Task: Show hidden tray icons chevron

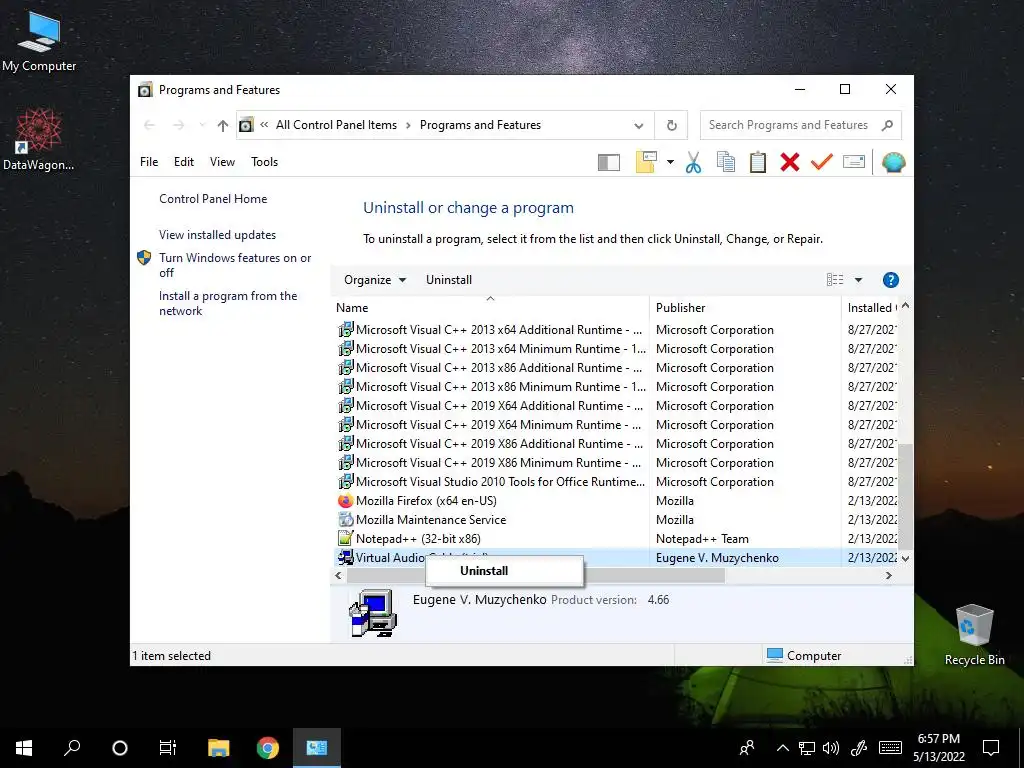Action: click(x=782, y=748)
